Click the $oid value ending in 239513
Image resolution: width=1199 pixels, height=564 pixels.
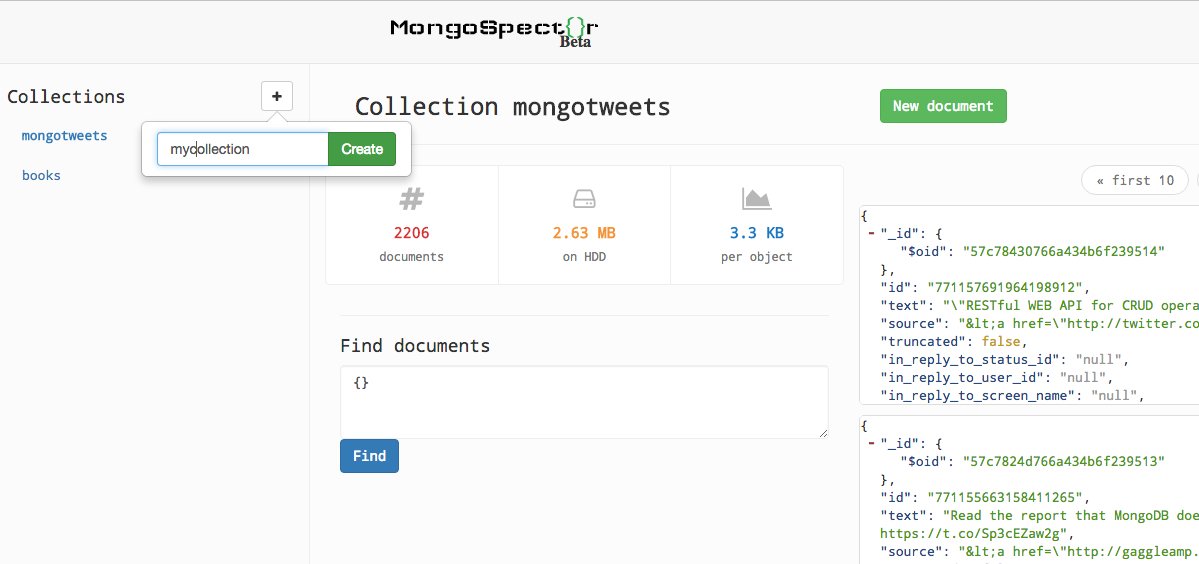1063,461
